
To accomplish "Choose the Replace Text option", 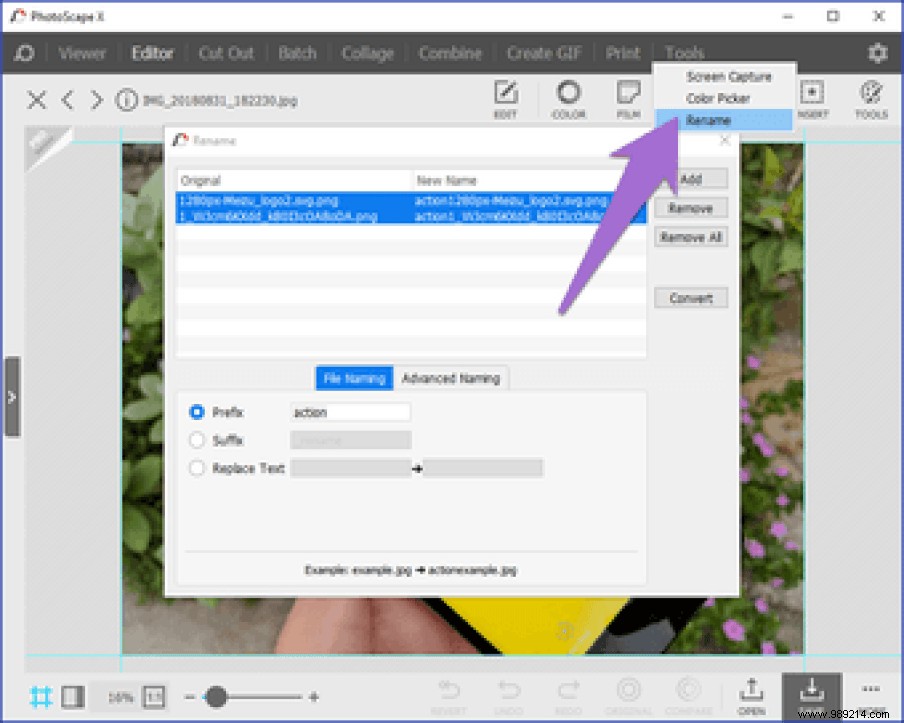I will click(x=196, y=467).
